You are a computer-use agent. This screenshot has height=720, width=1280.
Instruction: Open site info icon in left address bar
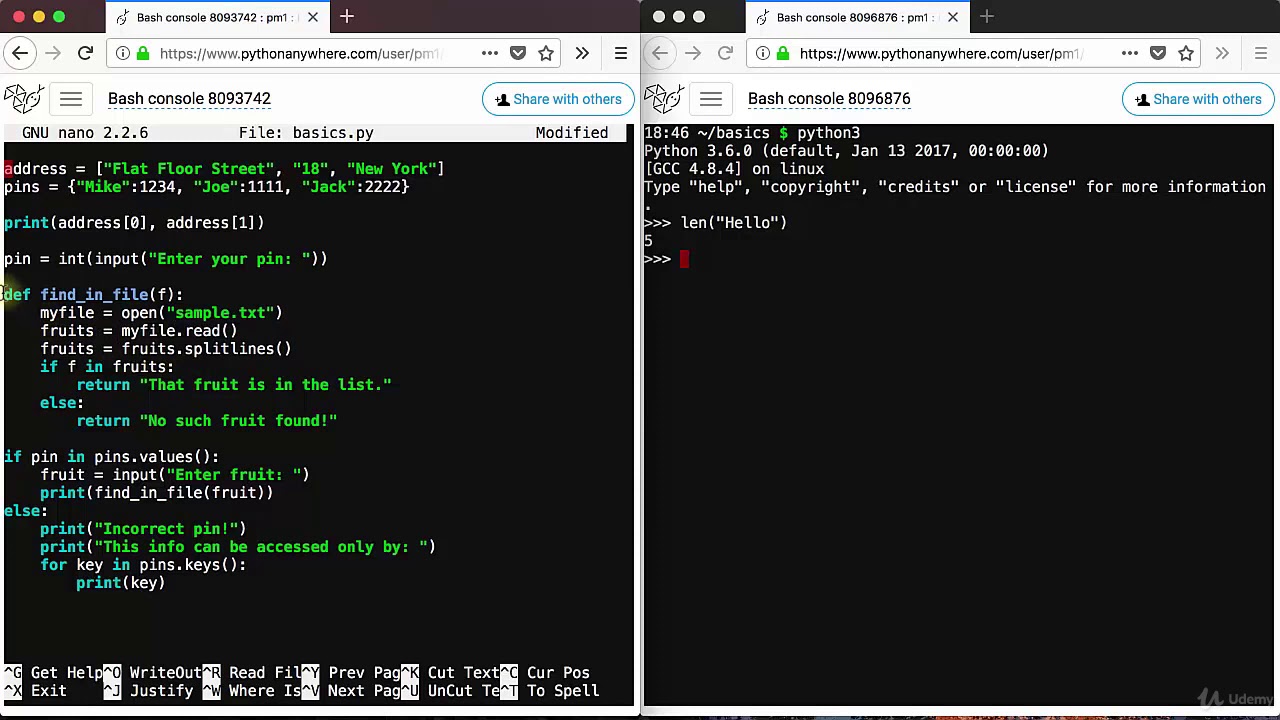(122, 53)
